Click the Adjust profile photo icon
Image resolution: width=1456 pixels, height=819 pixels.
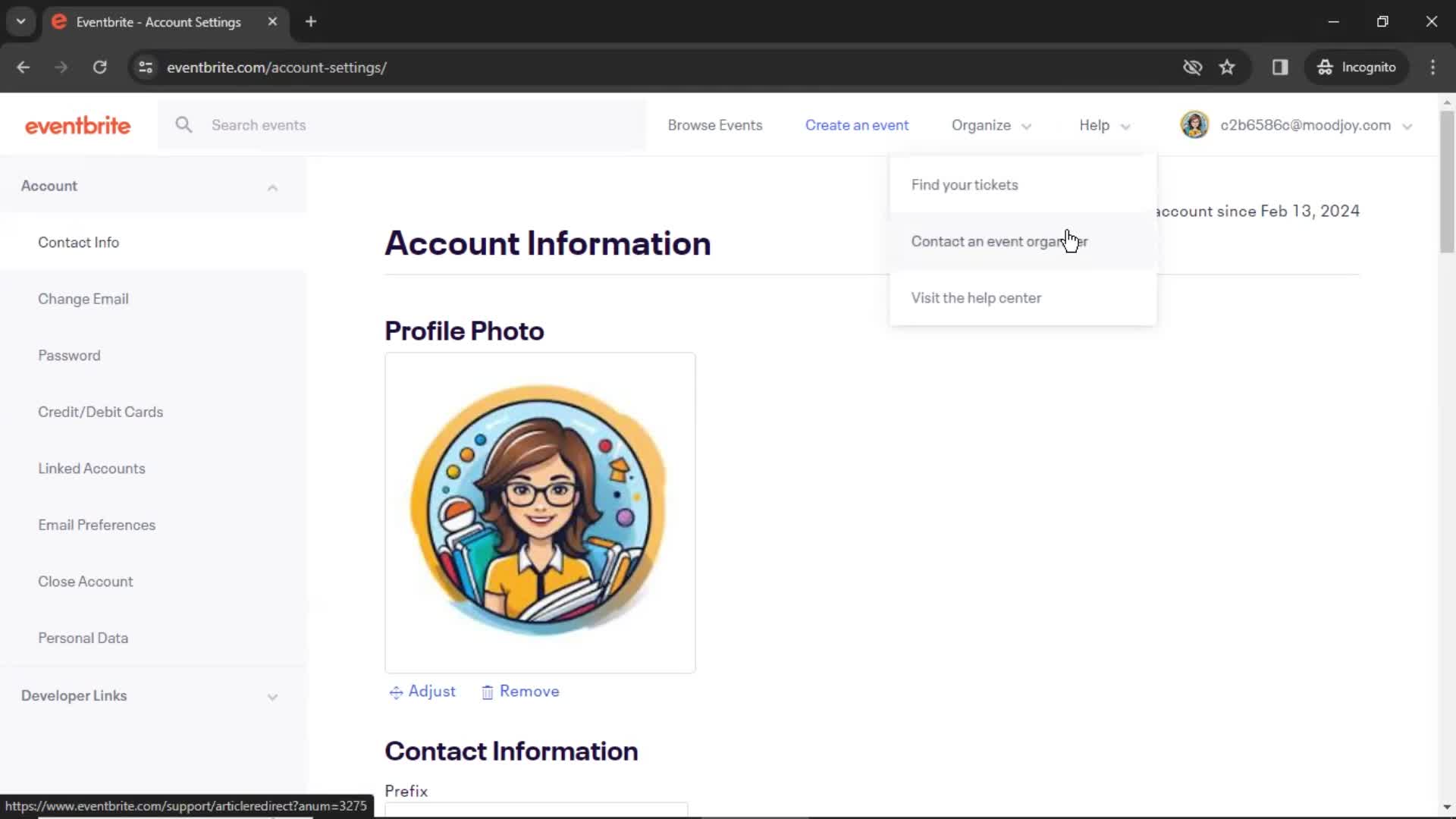[x=396, y=692]
